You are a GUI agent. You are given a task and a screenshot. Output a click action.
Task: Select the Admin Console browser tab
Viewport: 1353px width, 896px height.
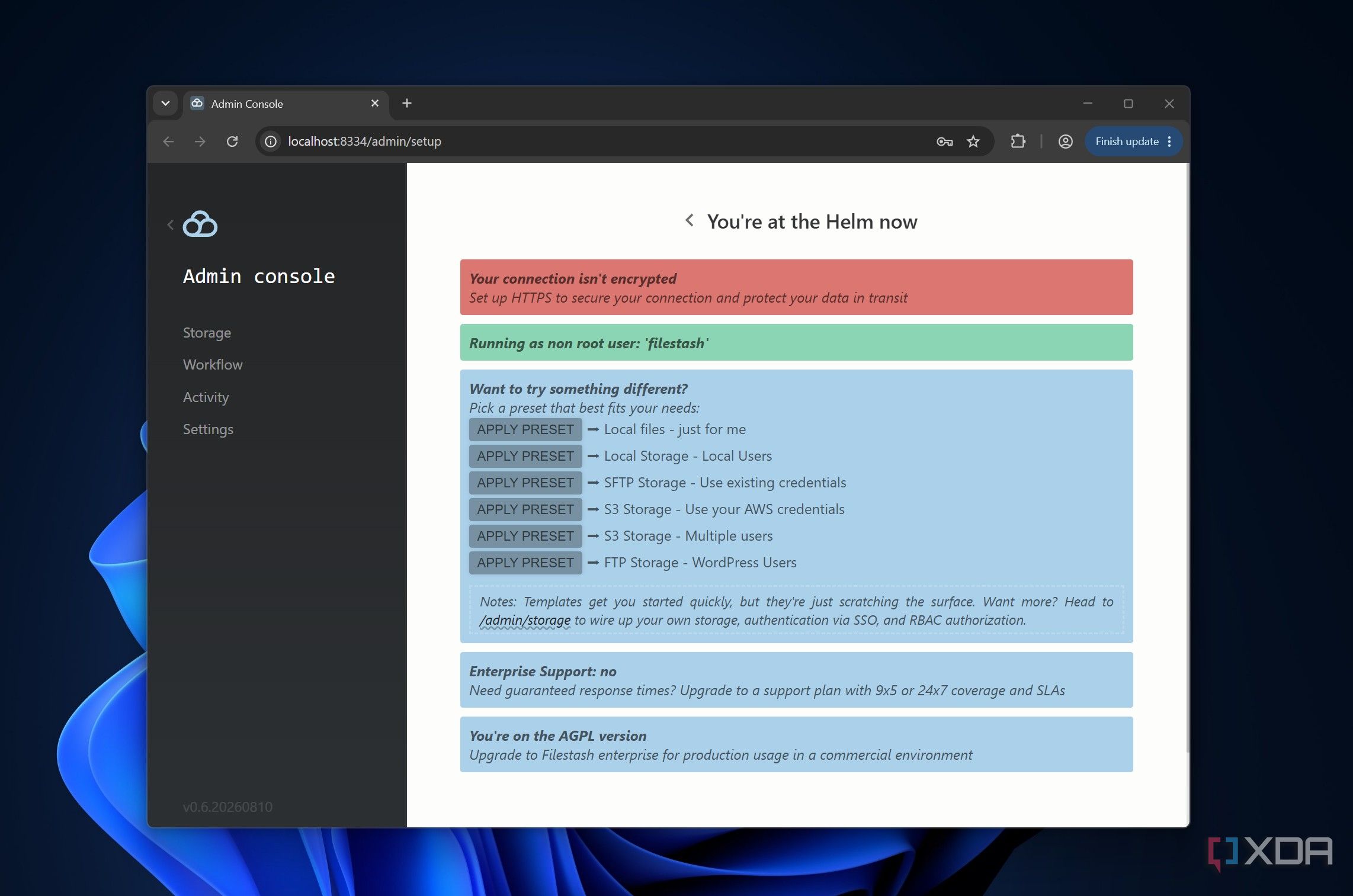tap(286, 104)
